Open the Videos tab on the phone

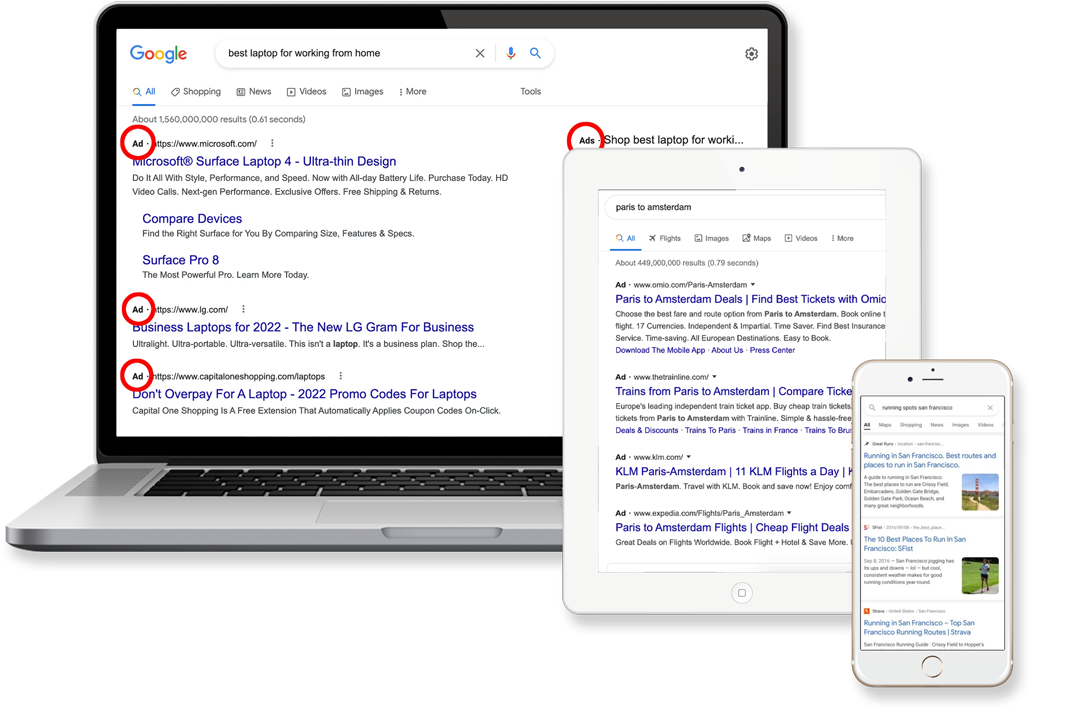(x=986, y=425)
